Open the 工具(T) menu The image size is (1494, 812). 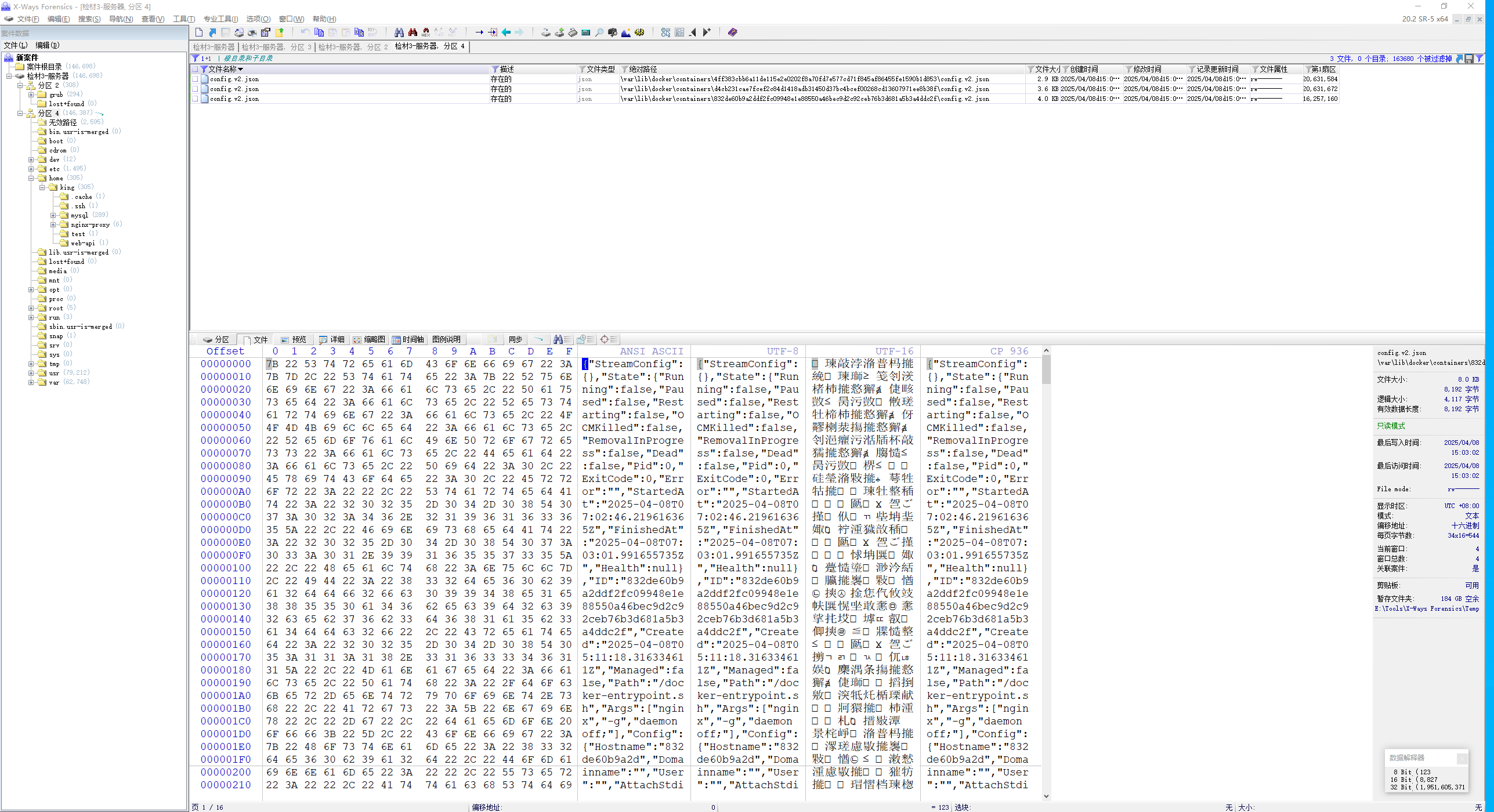click(183, 19)
